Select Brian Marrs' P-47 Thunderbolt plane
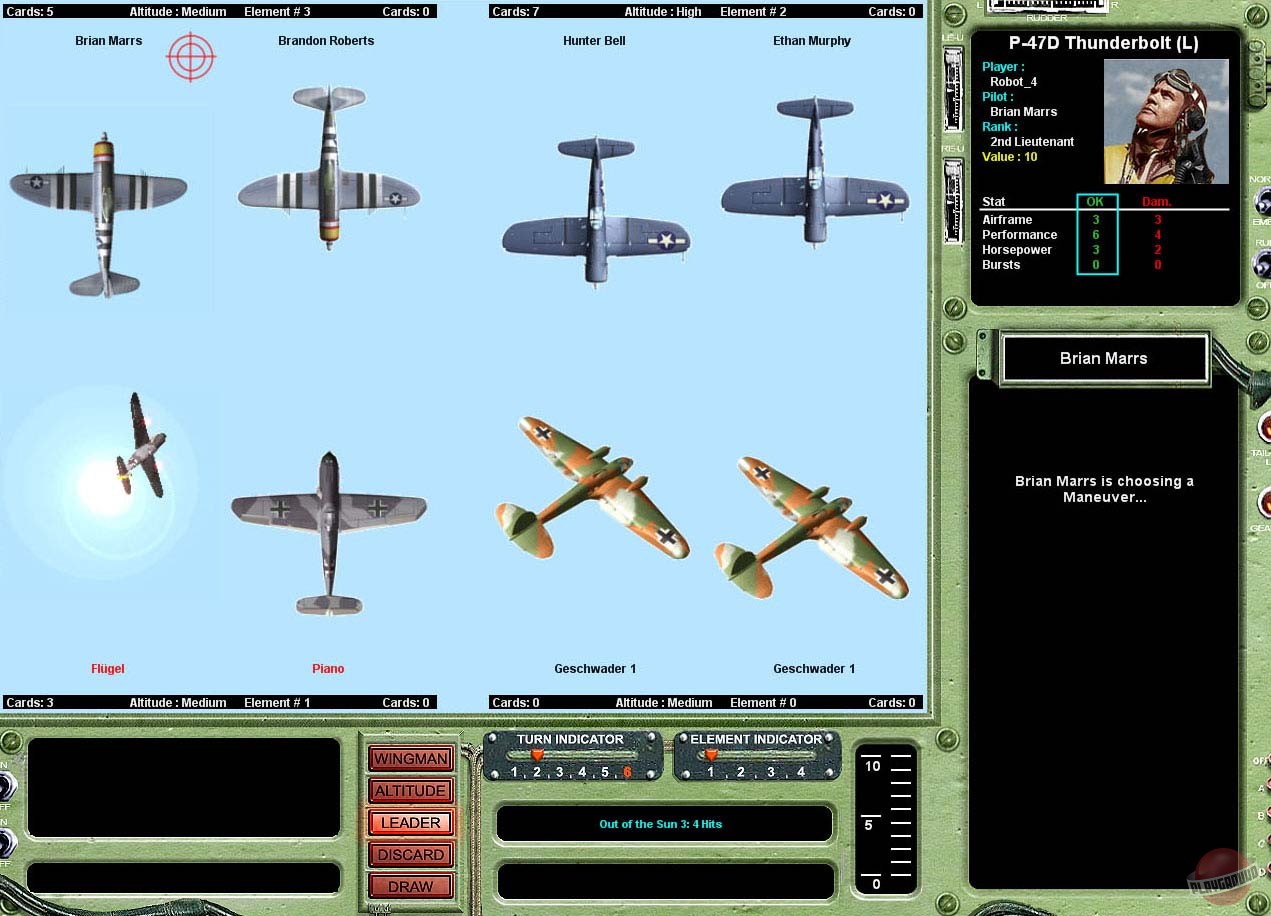This screenshot has height=916, width=1271. (100, 212)
